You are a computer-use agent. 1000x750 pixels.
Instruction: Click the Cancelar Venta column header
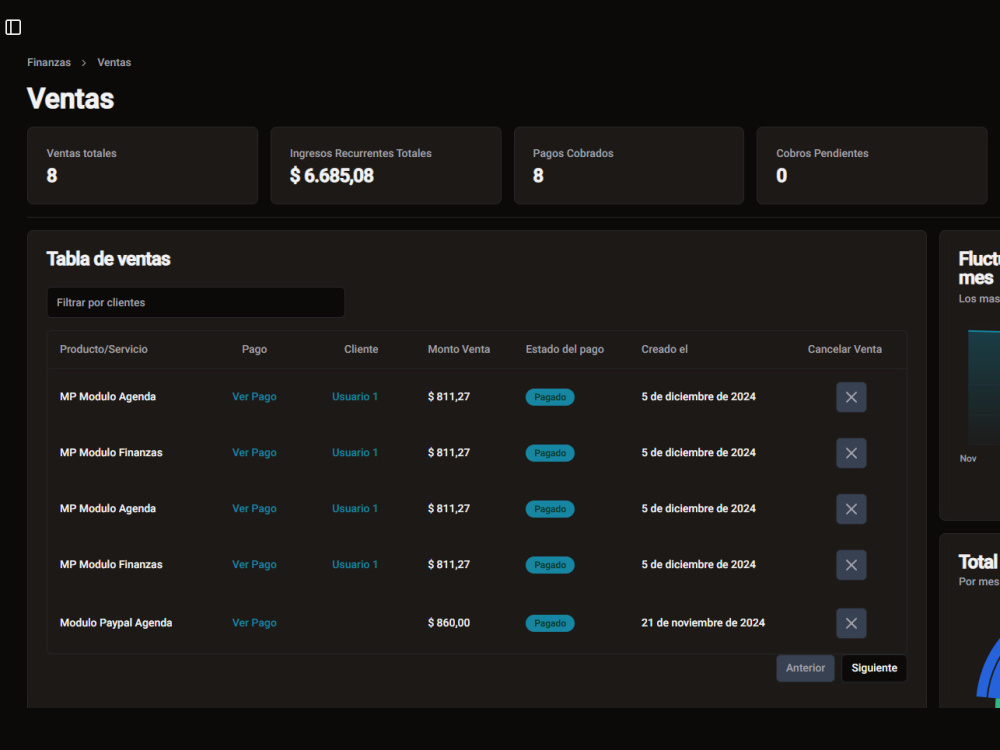[x=844, y=349]
